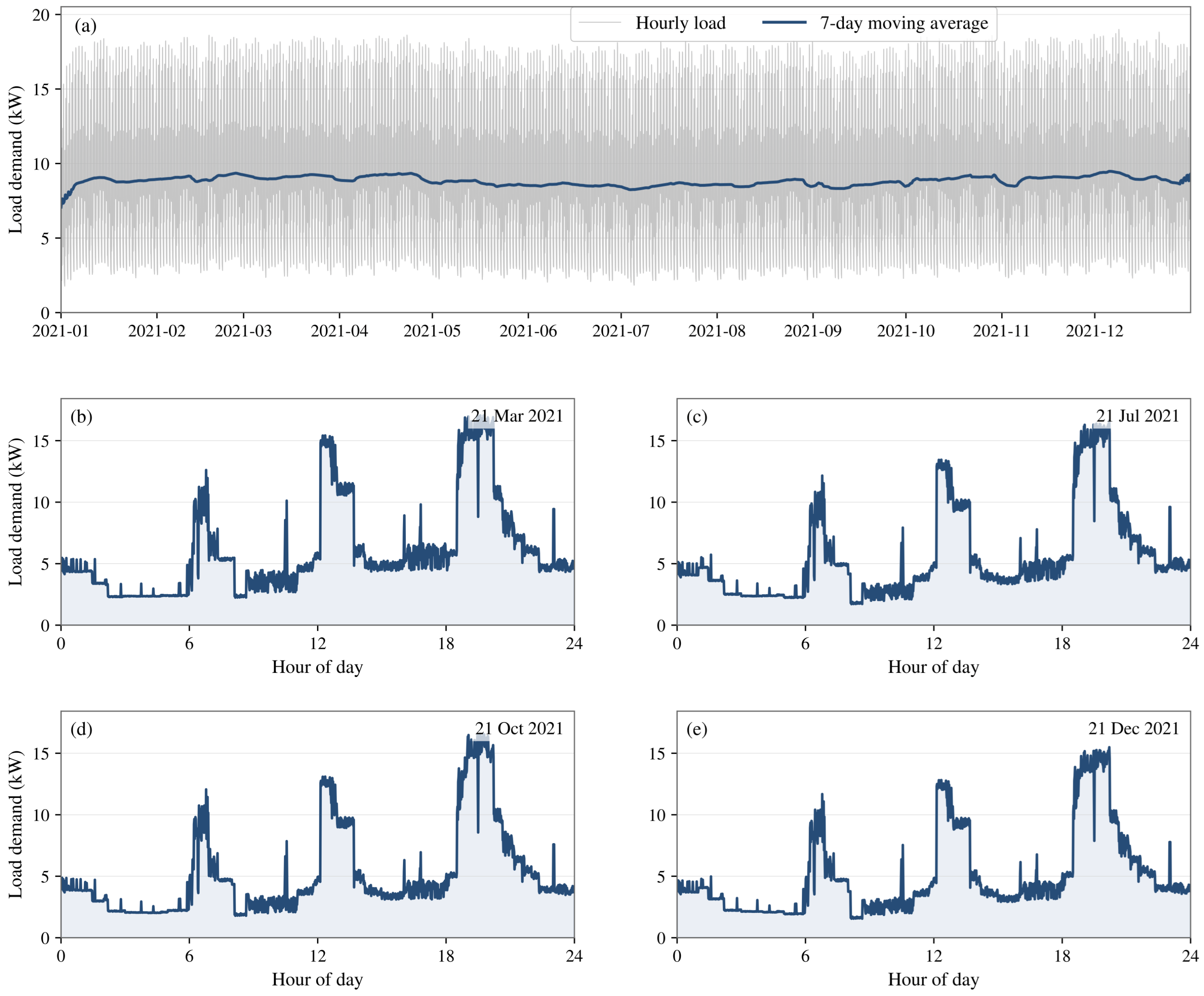1204x996 pixels.
Task: Click the 2021-06 x-axis tick label
Action: click(528, 331)
